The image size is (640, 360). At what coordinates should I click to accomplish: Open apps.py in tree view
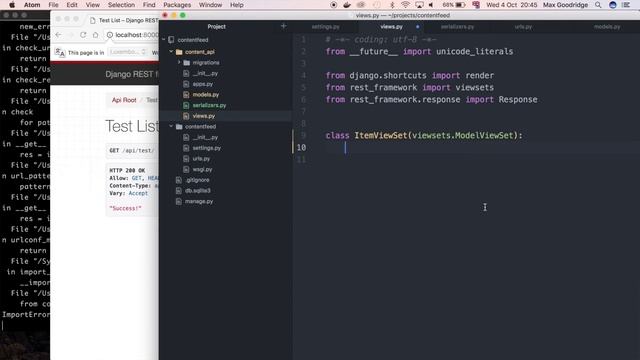[203, 84]
